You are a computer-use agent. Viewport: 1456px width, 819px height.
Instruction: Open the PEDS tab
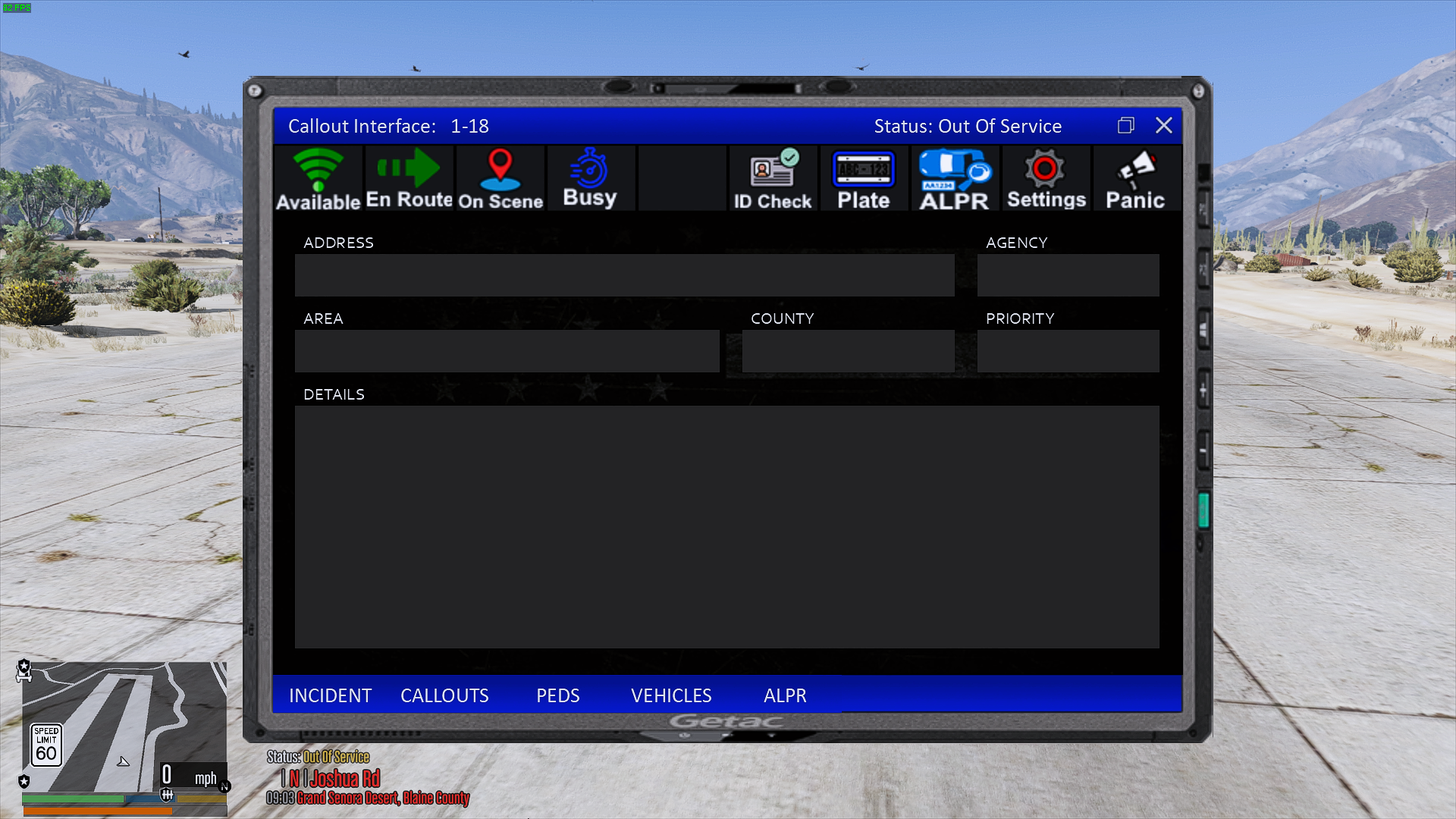[557, 695]
